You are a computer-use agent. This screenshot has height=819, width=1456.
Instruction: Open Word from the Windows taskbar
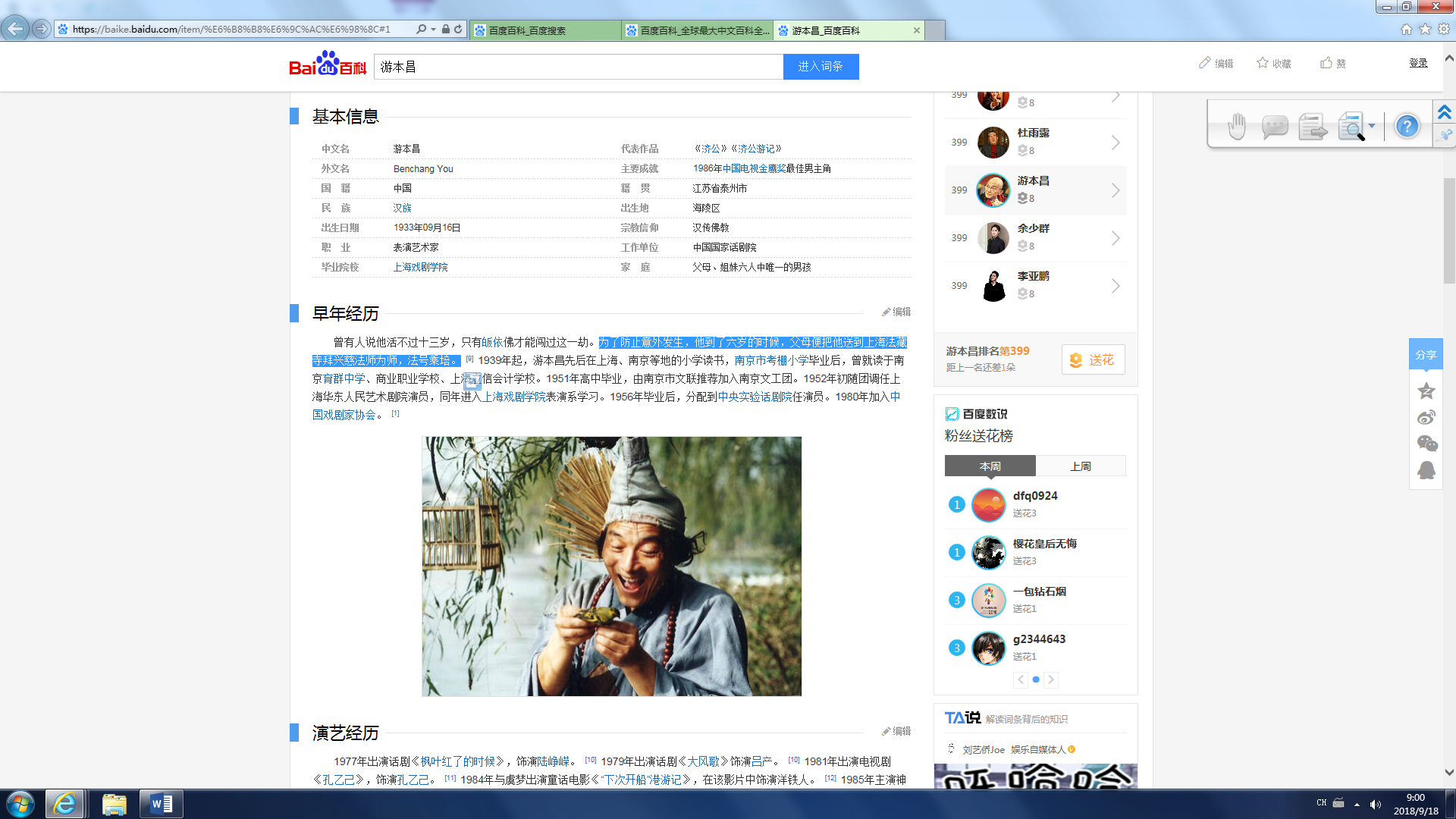pos(162,804)
